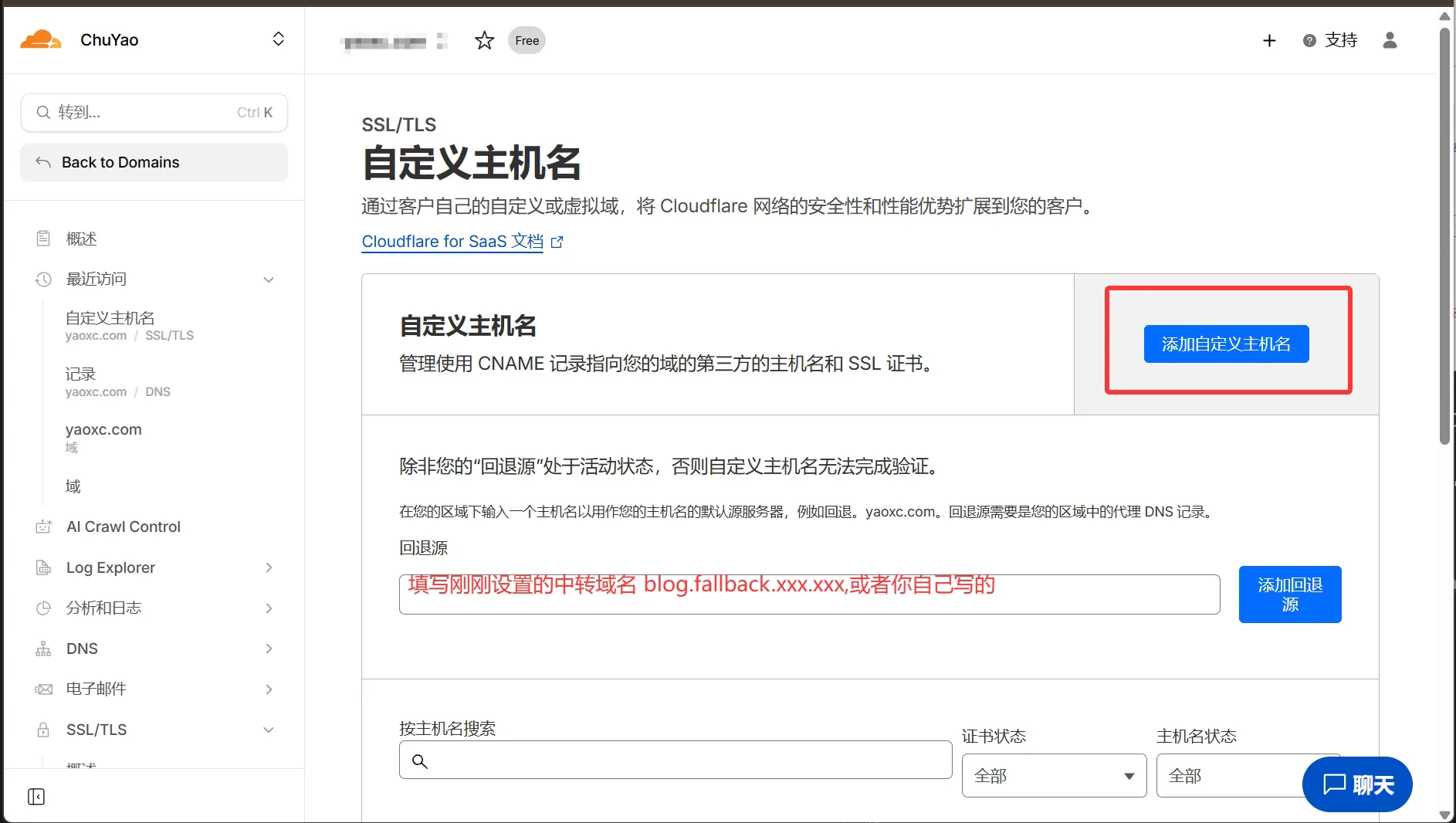Open the 证书状态 dropdown
The width and height of the screenshot is (1456, 823).
click(x=1054, y=775)
